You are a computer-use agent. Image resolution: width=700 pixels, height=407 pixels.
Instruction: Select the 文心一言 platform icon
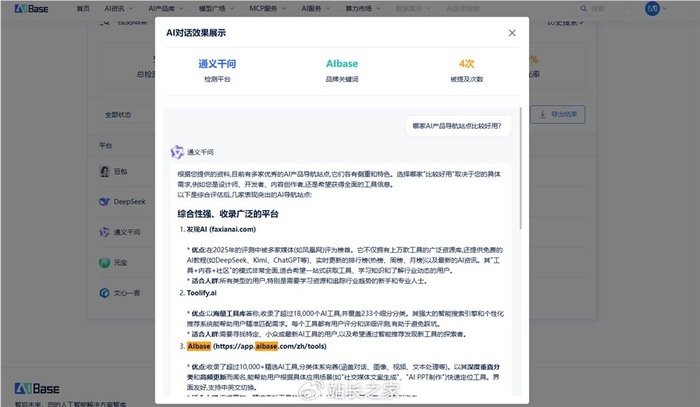click(104, 293)
